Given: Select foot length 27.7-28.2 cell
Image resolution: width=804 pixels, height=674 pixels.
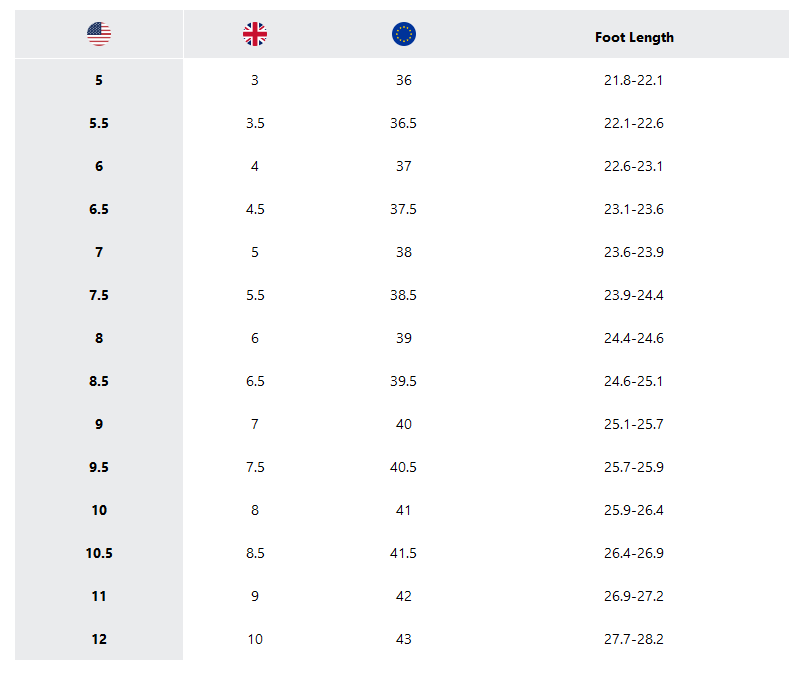Looking at the screenshot, I should point(634,639).
